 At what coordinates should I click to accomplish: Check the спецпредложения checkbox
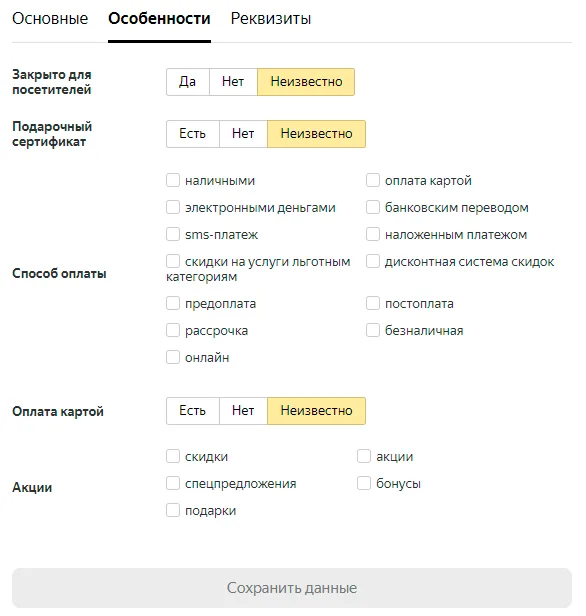pos(173,483)
